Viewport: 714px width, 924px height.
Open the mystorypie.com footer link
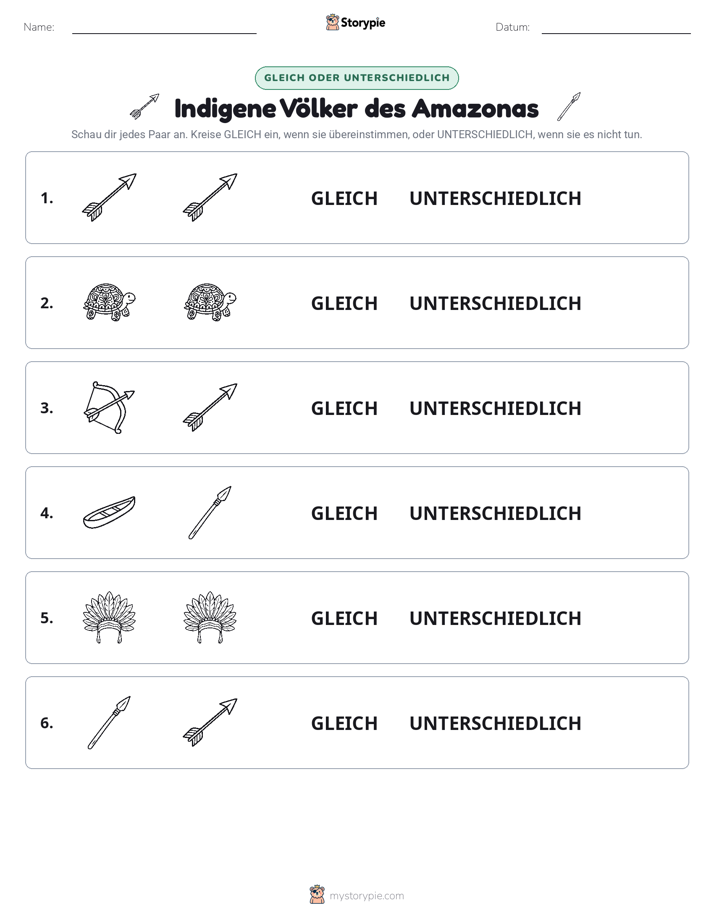click(x=357, y=895)
